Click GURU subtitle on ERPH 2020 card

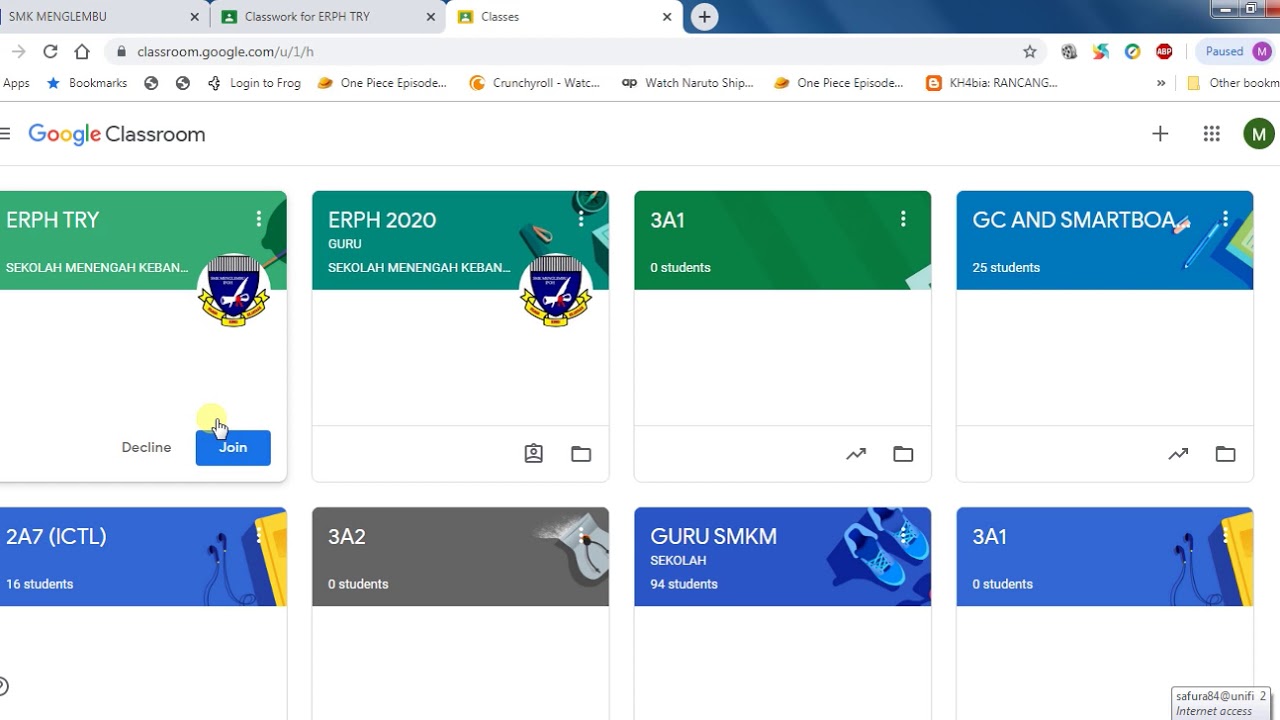(345, 244)
